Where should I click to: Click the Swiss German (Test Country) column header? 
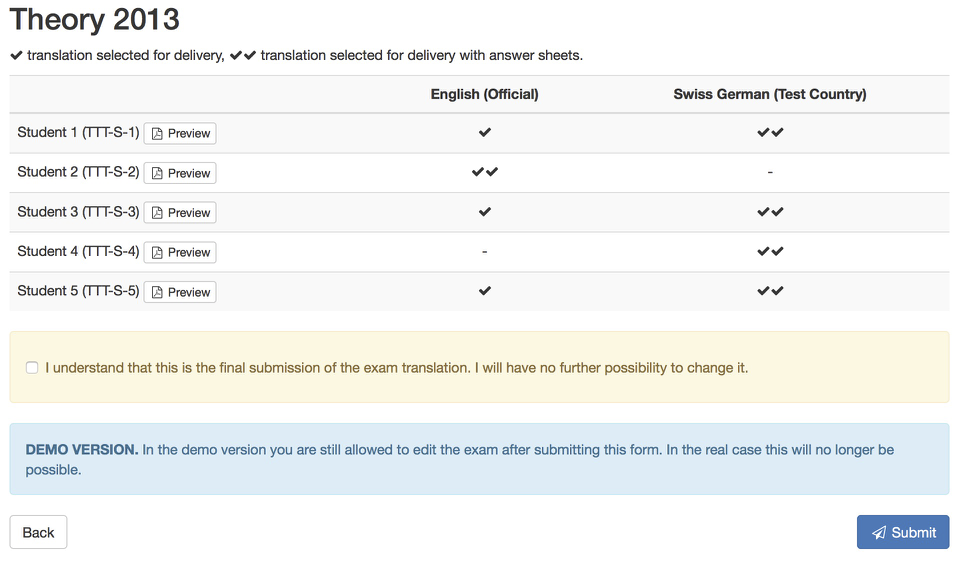(x=770, y=94)
